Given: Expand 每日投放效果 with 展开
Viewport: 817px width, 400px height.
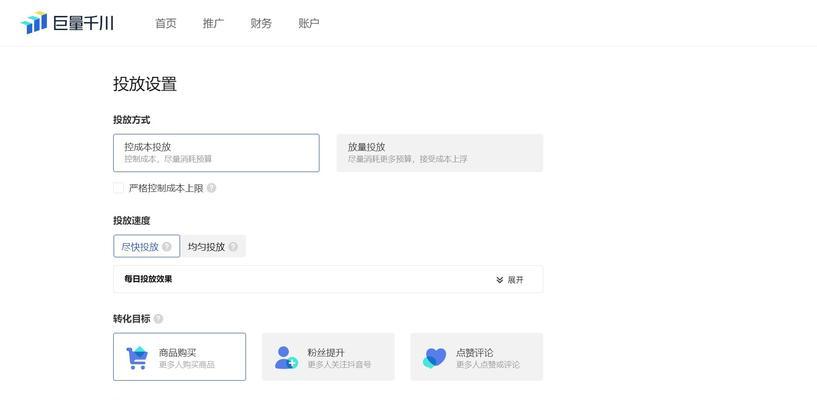Looking at the screenshot, I should click(x=510, y=280).
